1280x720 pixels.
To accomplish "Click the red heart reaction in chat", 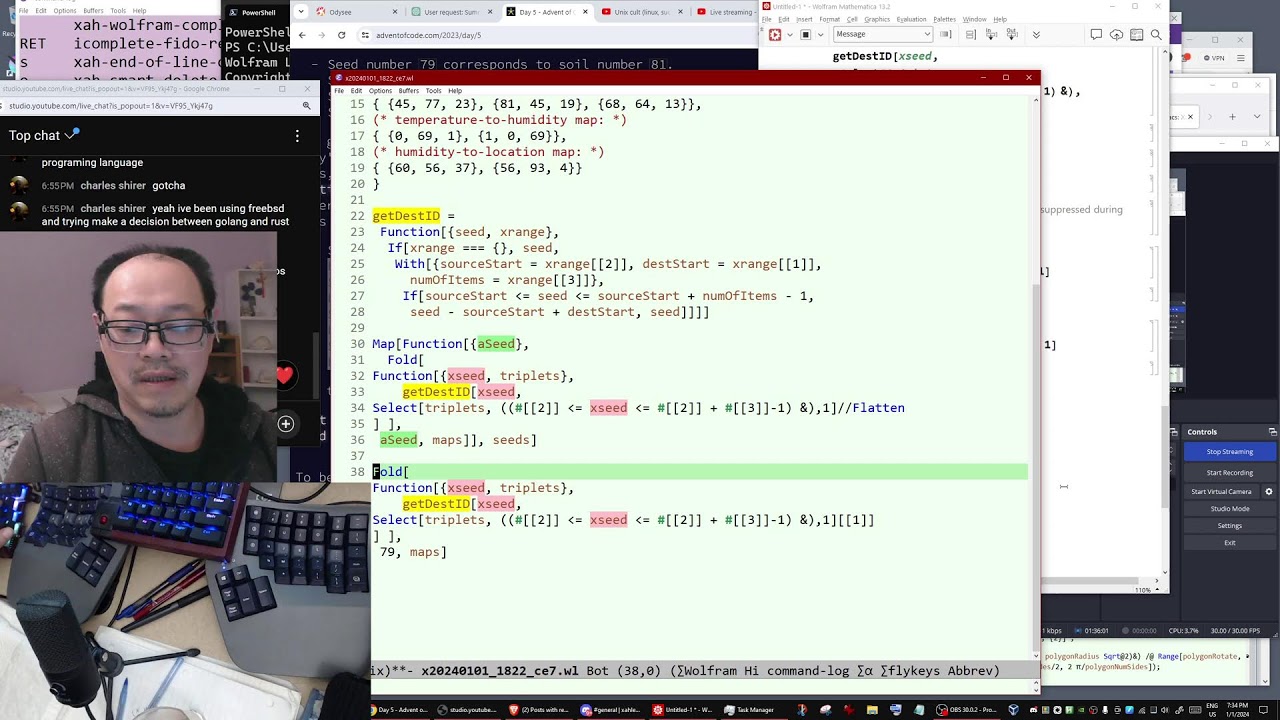I will (x=285, y=376).
